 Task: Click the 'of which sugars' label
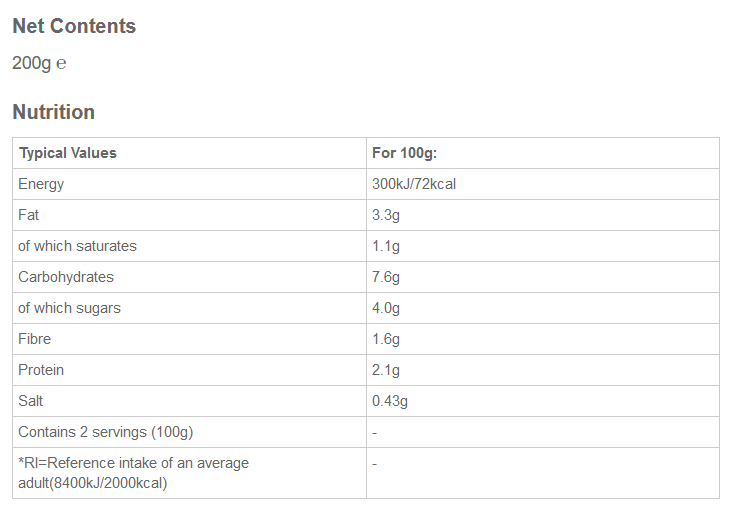point(69,308)
